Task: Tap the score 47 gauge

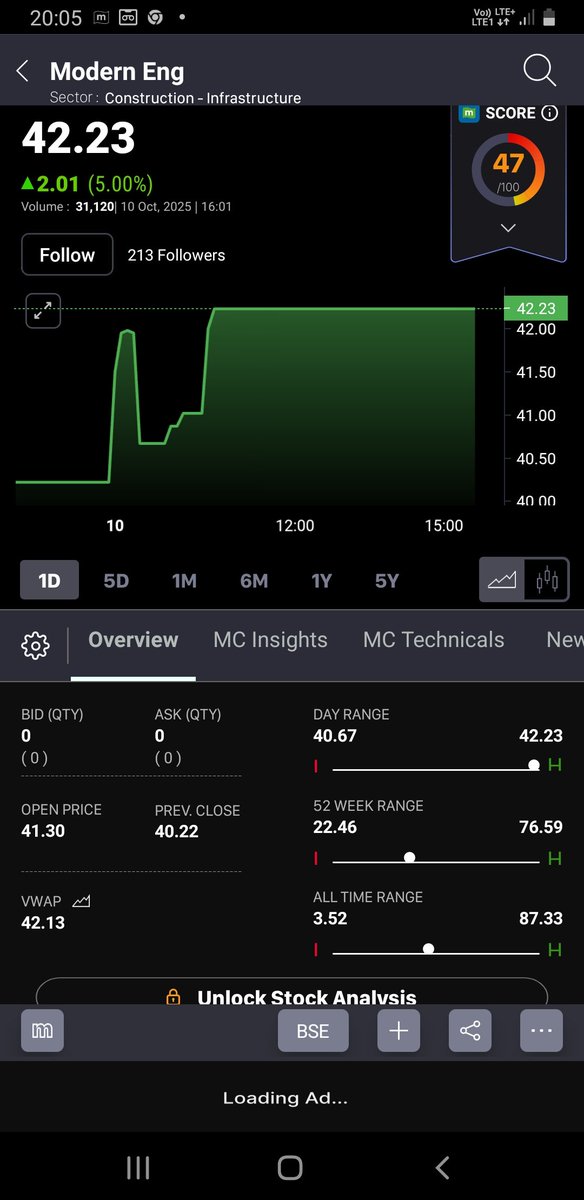Action: pyautogui.click(x=508, y=168)
